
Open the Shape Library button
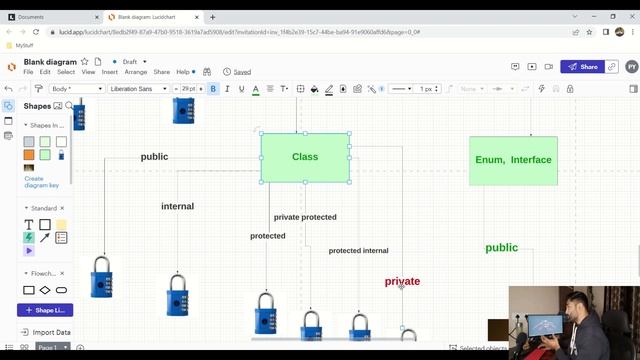pyautogui.click(x=45, y=310)
